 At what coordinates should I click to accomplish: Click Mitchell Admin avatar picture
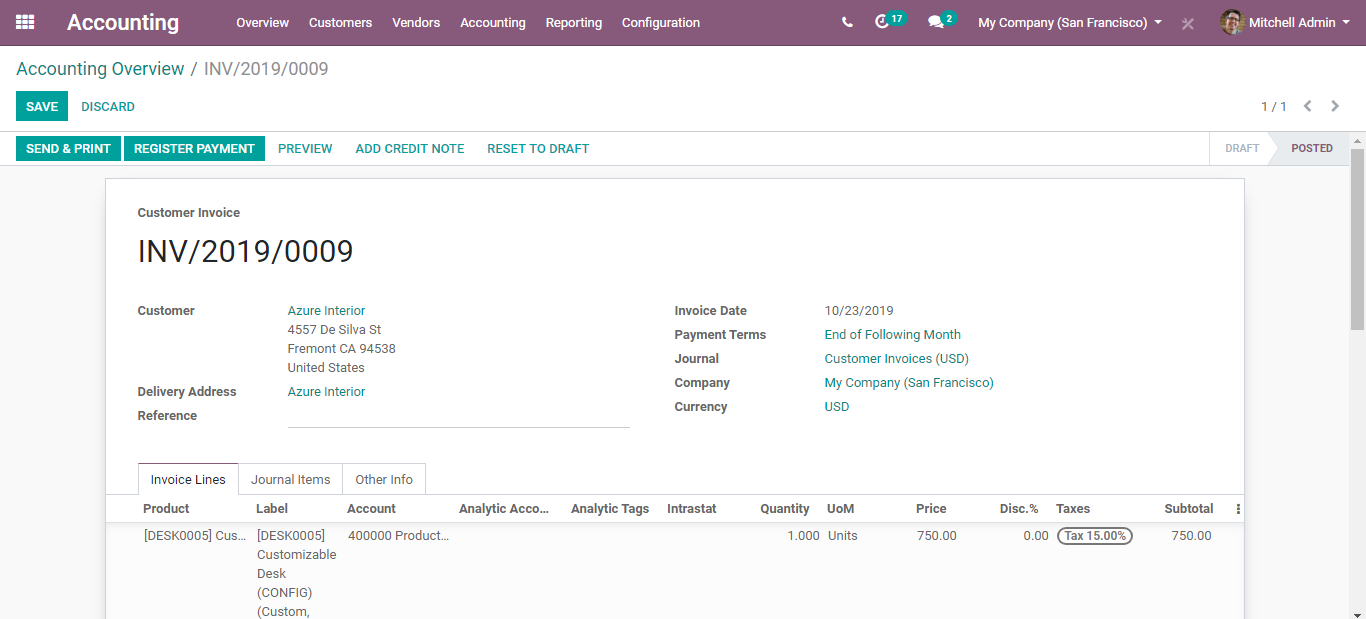coord(1232,22)
